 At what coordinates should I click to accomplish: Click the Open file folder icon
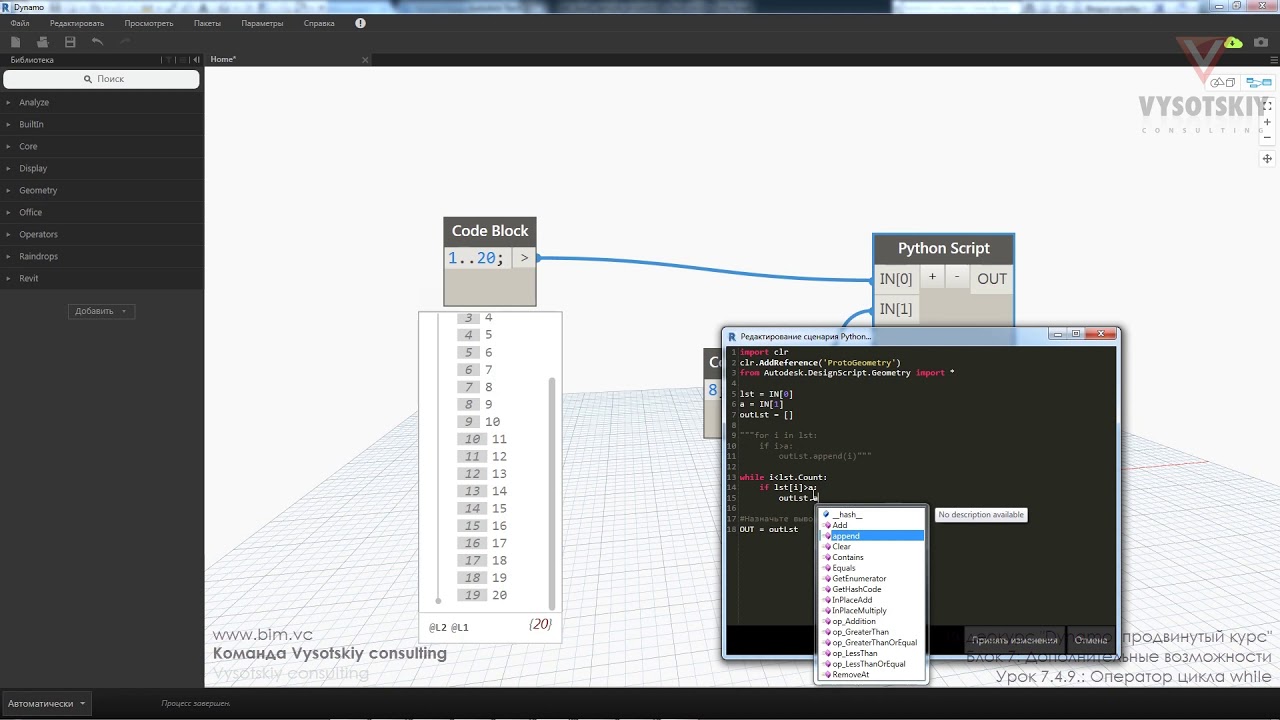(42, 42)
